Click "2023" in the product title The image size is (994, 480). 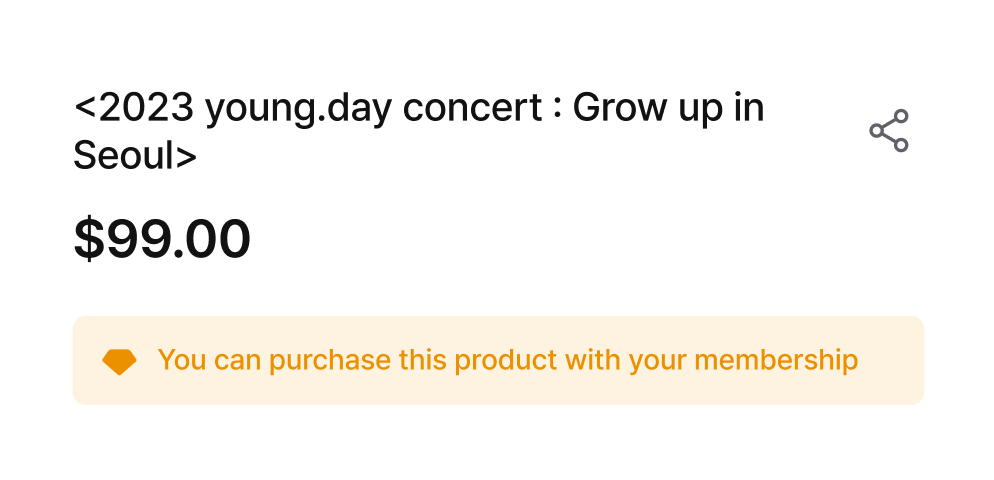146,108
